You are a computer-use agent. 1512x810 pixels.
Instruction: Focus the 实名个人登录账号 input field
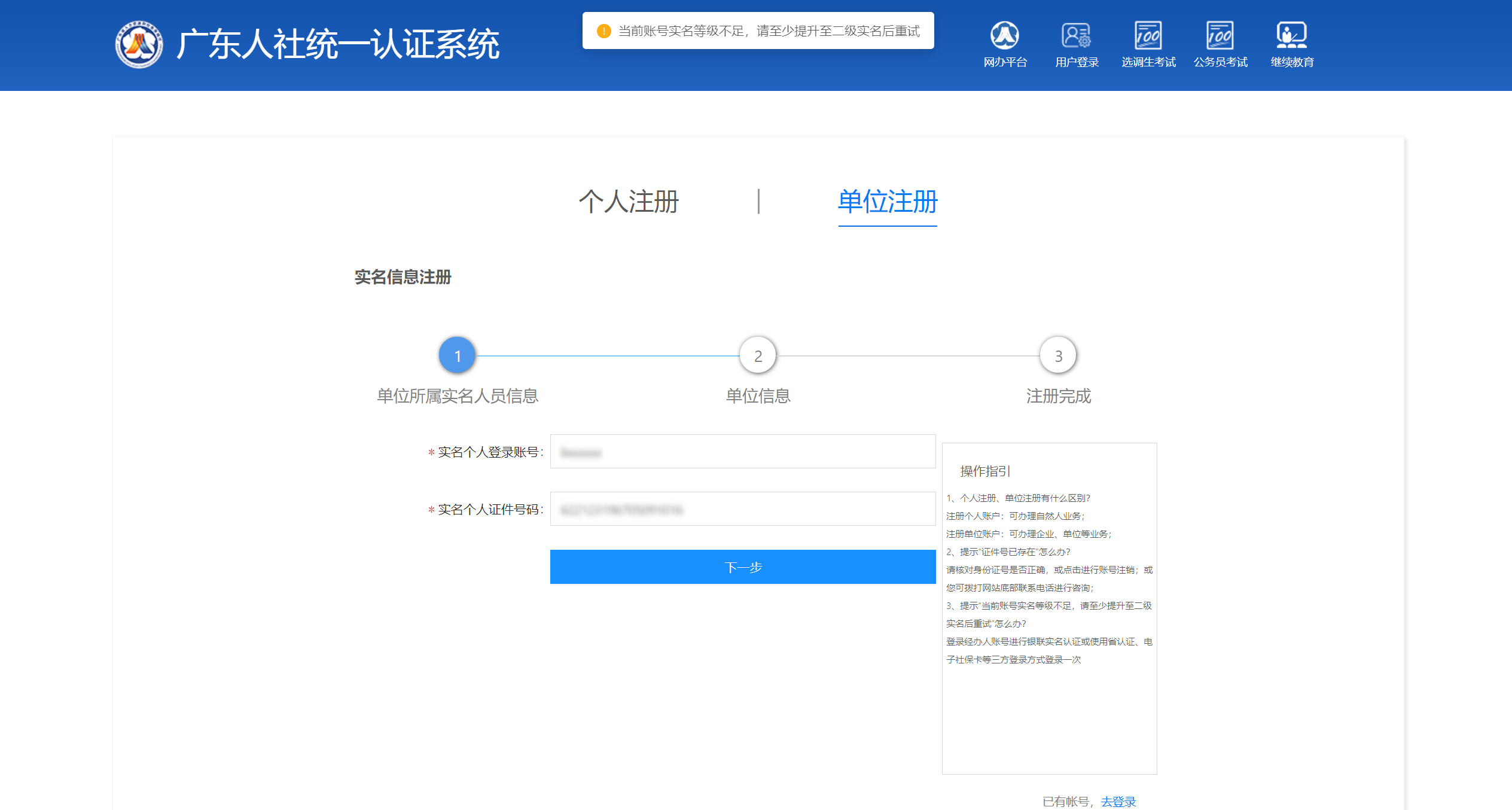(743, 452)
